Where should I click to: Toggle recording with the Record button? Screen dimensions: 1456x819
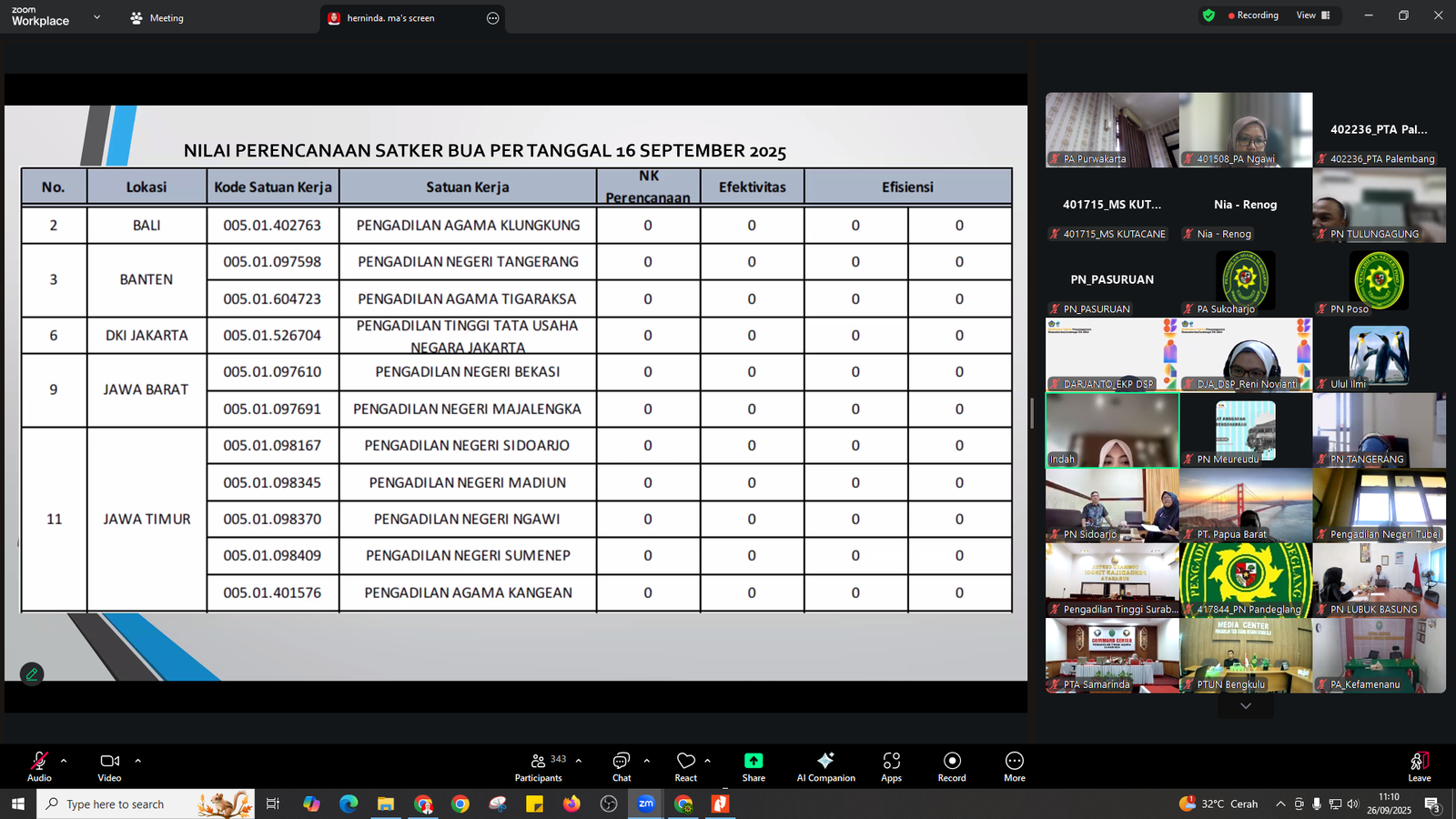[x=952, y=765]
